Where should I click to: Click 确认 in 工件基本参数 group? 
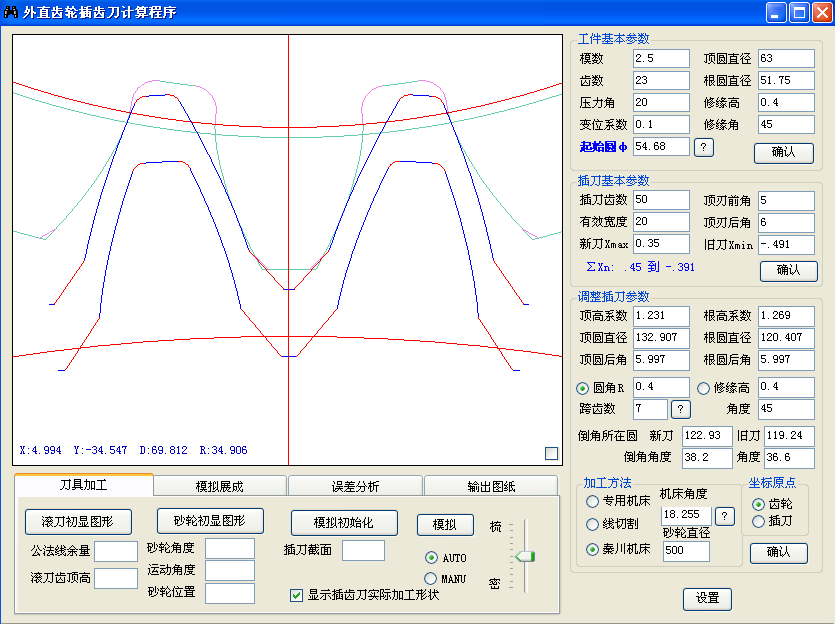(x=783, y=153)
